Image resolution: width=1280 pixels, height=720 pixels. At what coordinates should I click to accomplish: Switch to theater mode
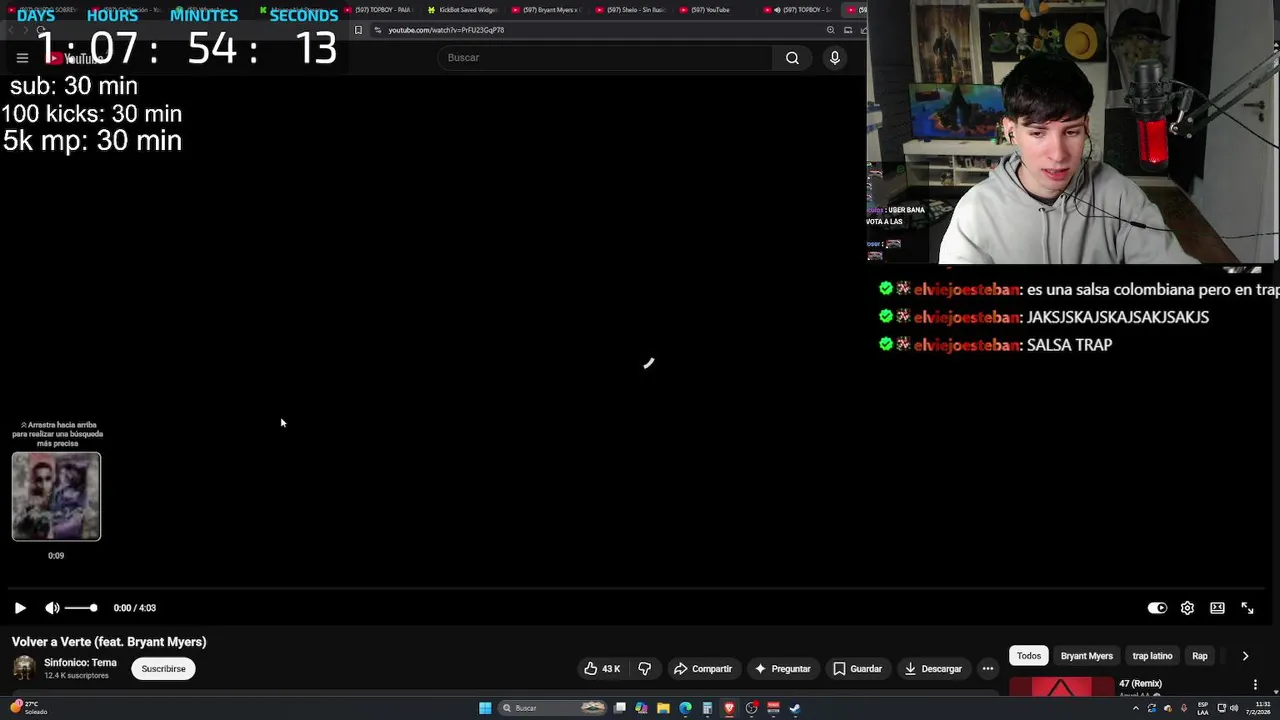[x=1217, y=608]
